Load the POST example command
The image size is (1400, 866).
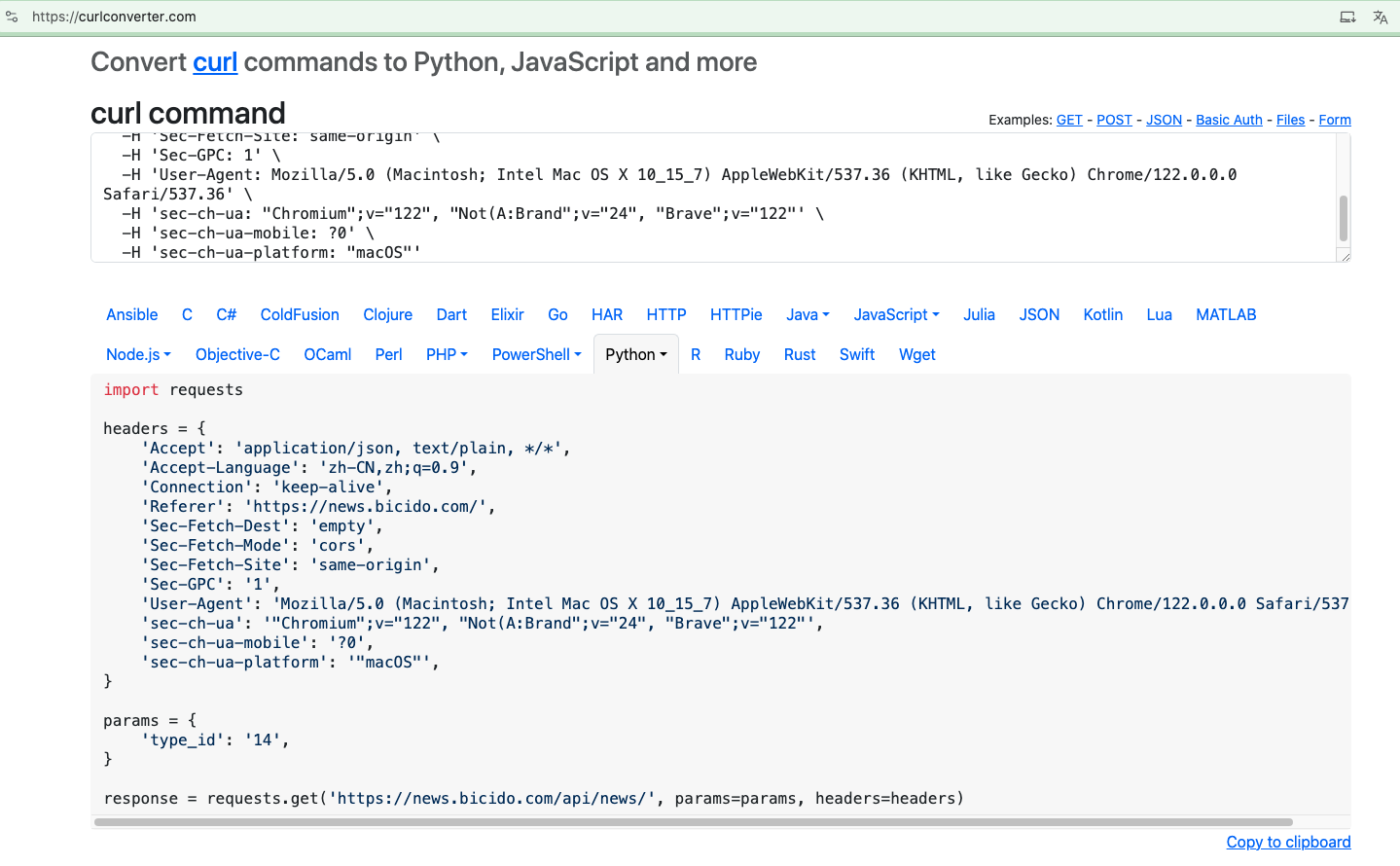coord(1114,120)
